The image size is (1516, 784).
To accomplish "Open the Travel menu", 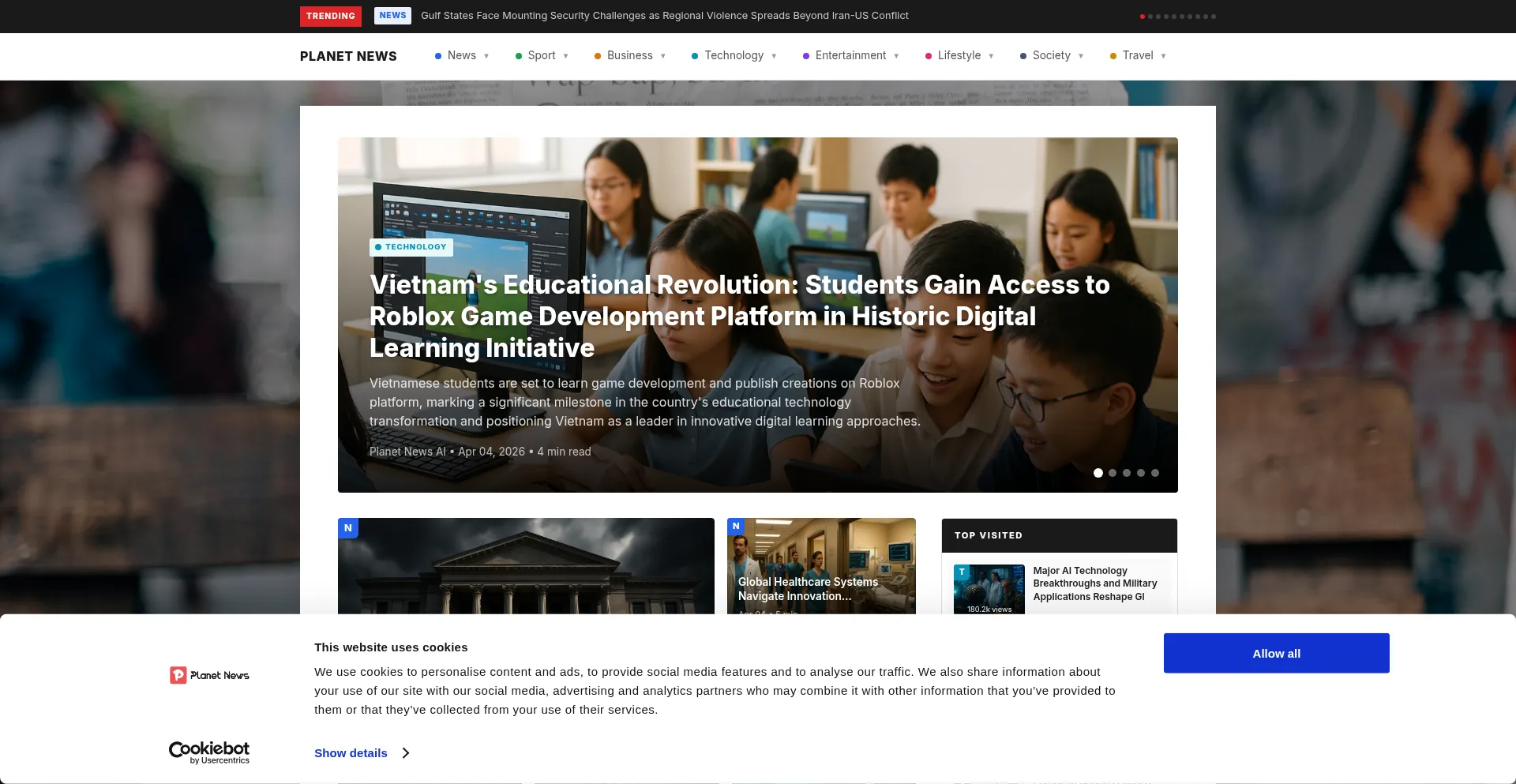I will [1138, 56].
